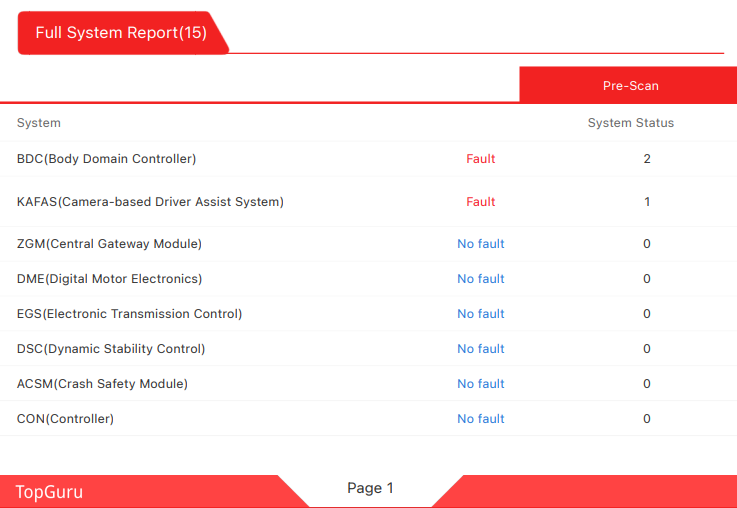Click fault count 0 for EGS
Image resolution: width=737 pixels, height=508 pixels.
coord(647,314)
